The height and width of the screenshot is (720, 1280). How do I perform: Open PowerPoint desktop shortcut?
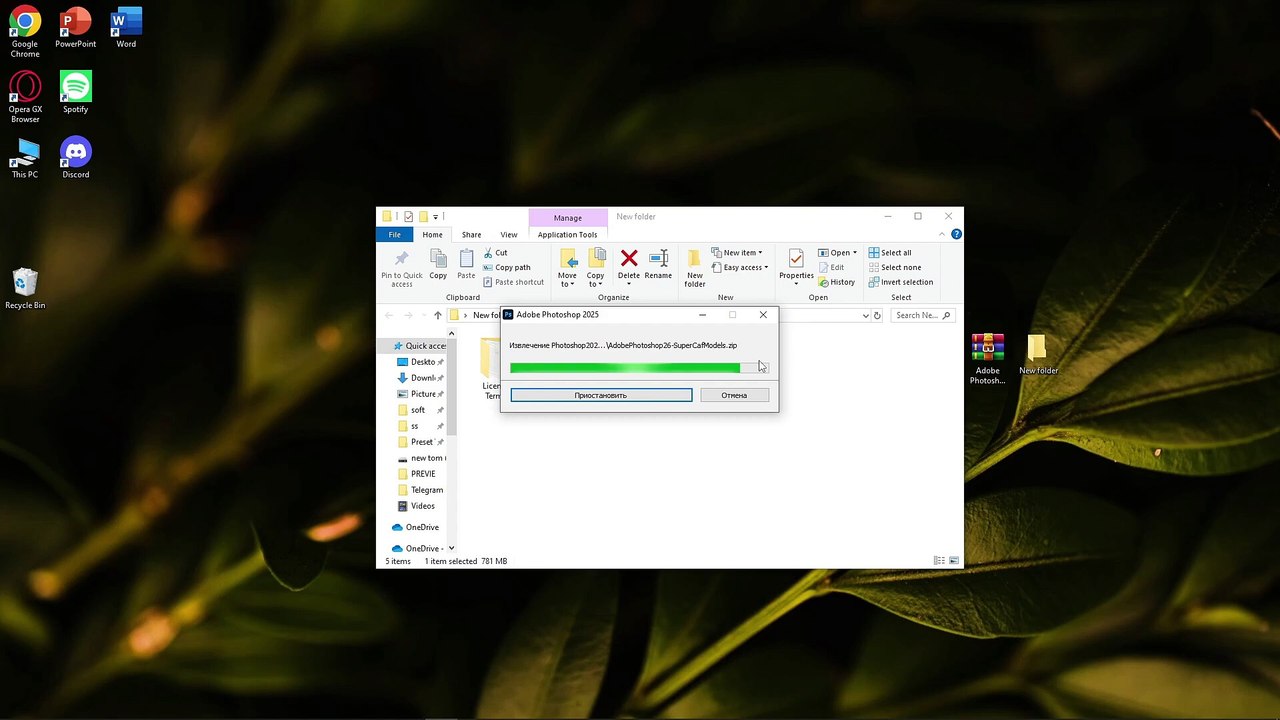[x=76, y=27]
